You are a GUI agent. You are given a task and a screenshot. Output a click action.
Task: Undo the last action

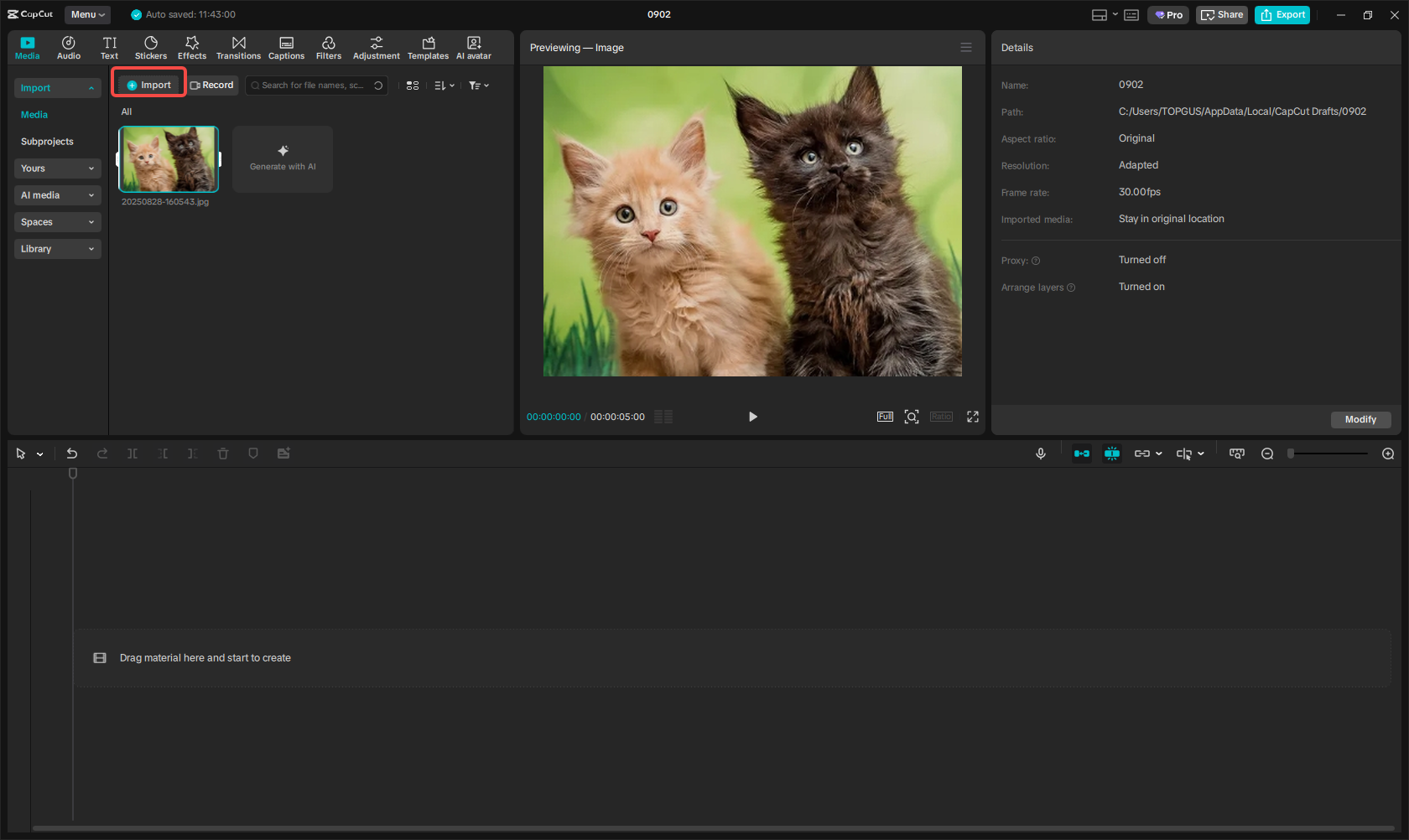pos(72,453)
